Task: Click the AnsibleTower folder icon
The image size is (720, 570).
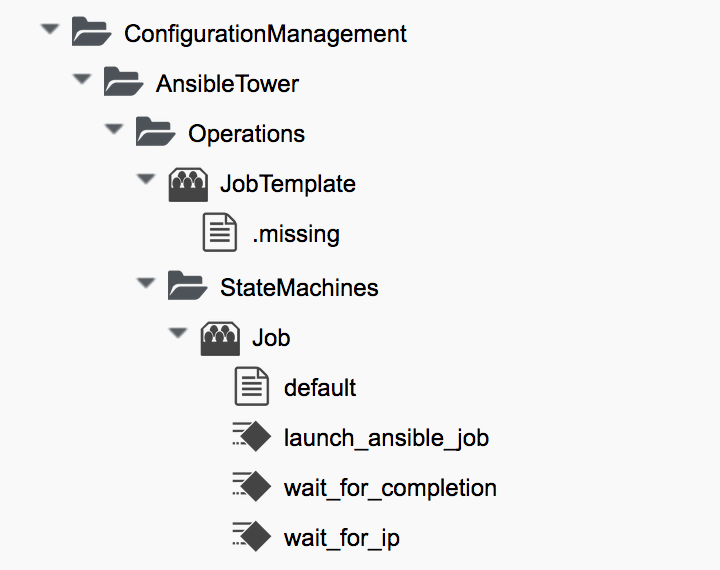Action: click(123, 83)
